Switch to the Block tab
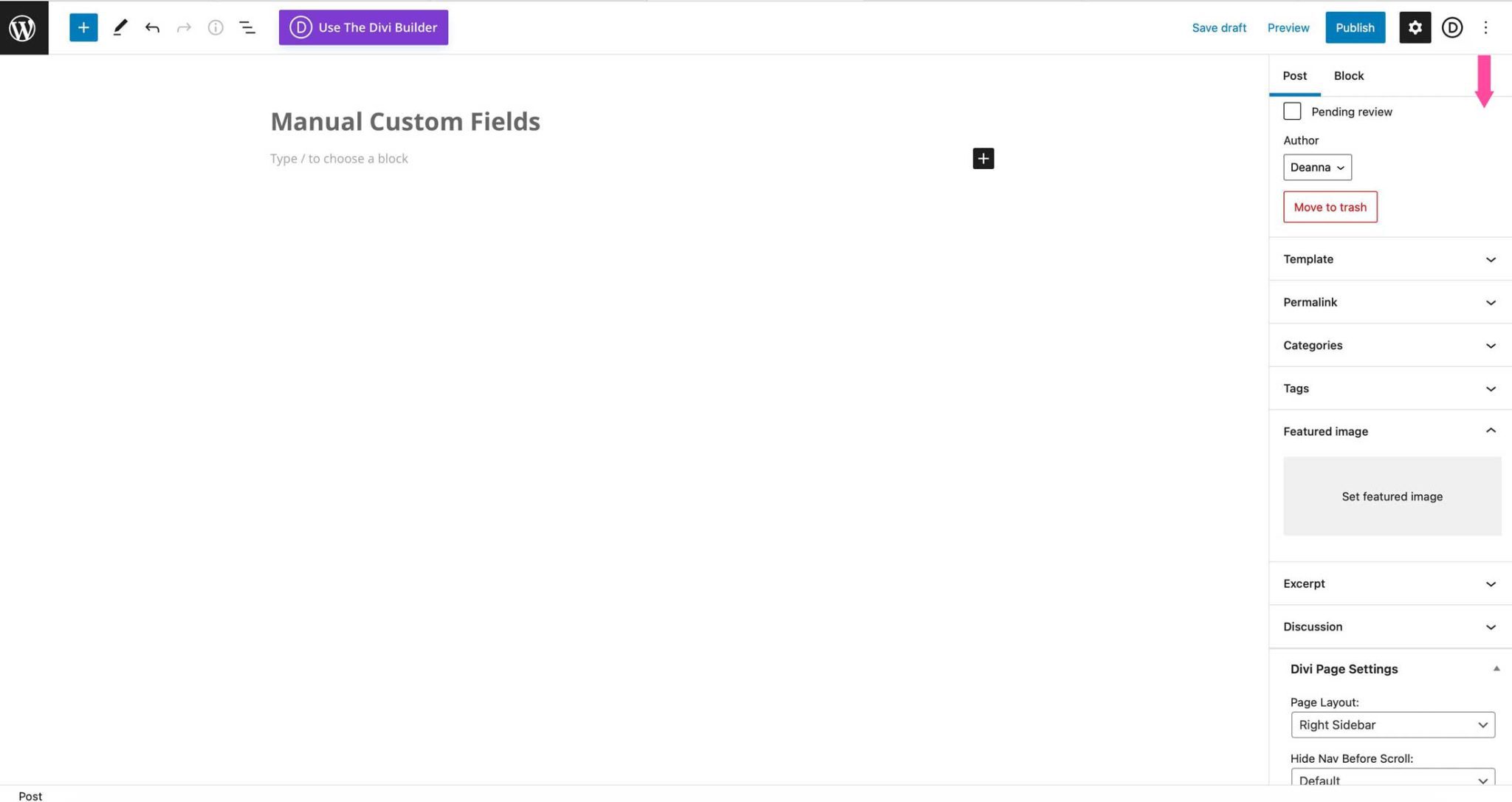Viewport: 1512px width, 802px height. point(1349,75)
